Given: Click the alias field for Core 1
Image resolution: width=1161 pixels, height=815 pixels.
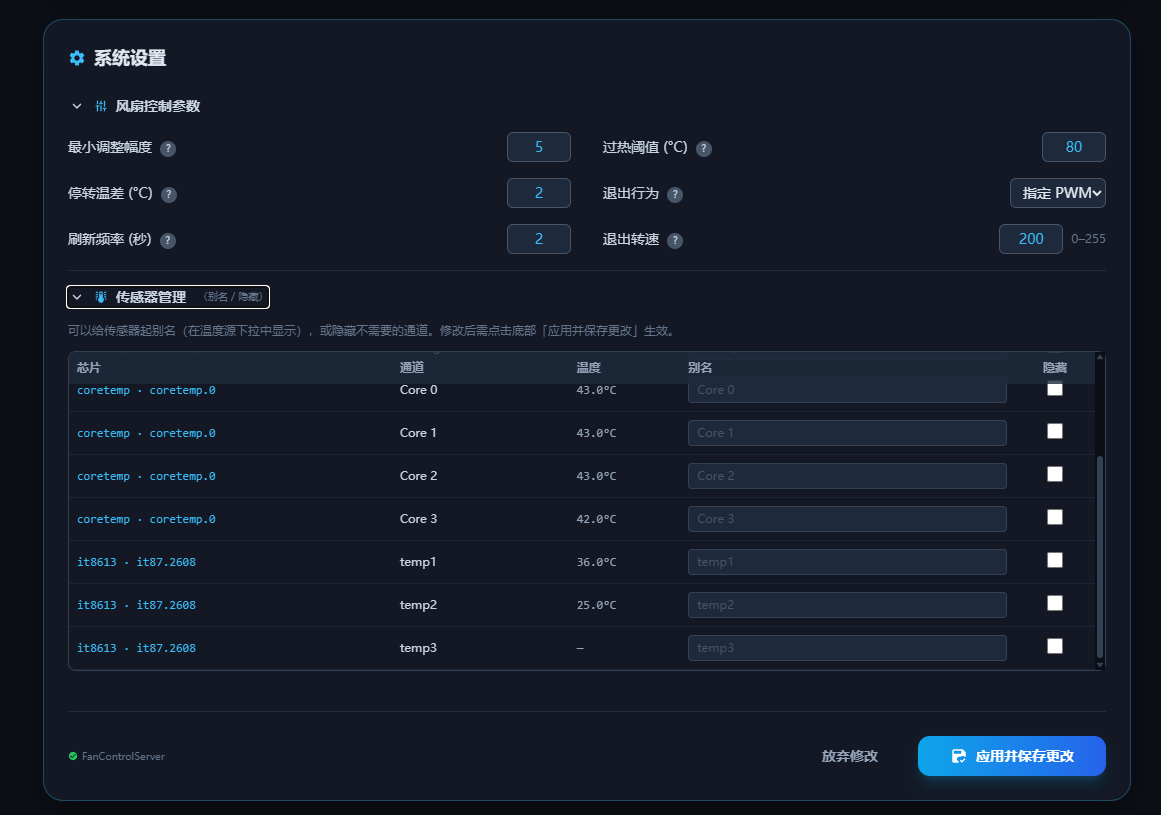Looking at the screenshot, I should [x=847, y=433].
